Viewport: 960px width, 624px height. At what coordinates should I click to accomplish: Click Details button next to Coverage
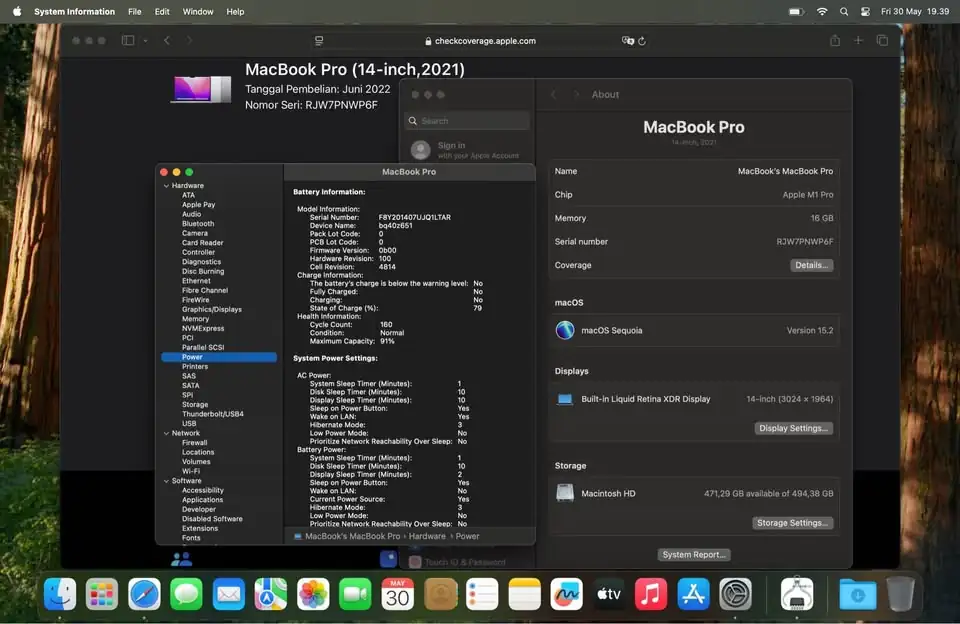[x=811, y=265]
